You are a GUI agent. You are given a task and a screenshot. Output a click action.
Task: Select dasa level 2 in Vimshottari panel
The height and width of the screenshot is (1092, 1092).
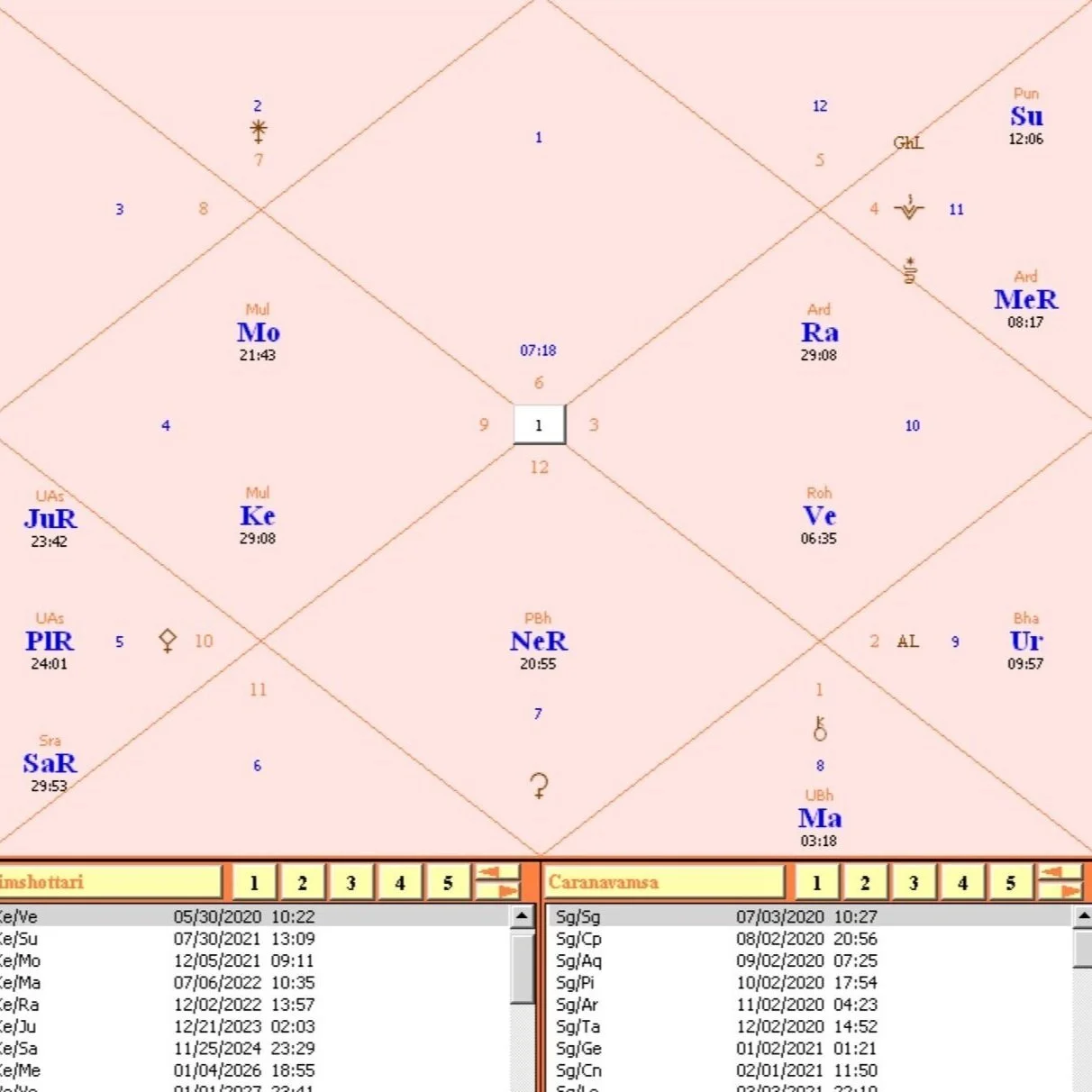click(303, 882)
